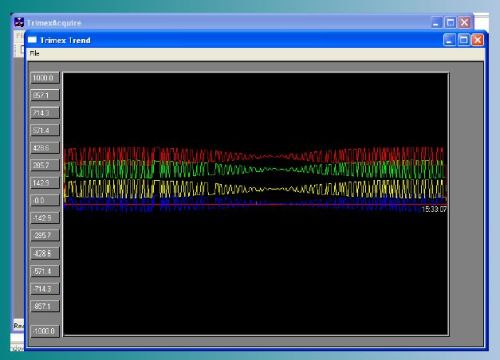Close the Trimex Trend window

[x=478, y=40]
